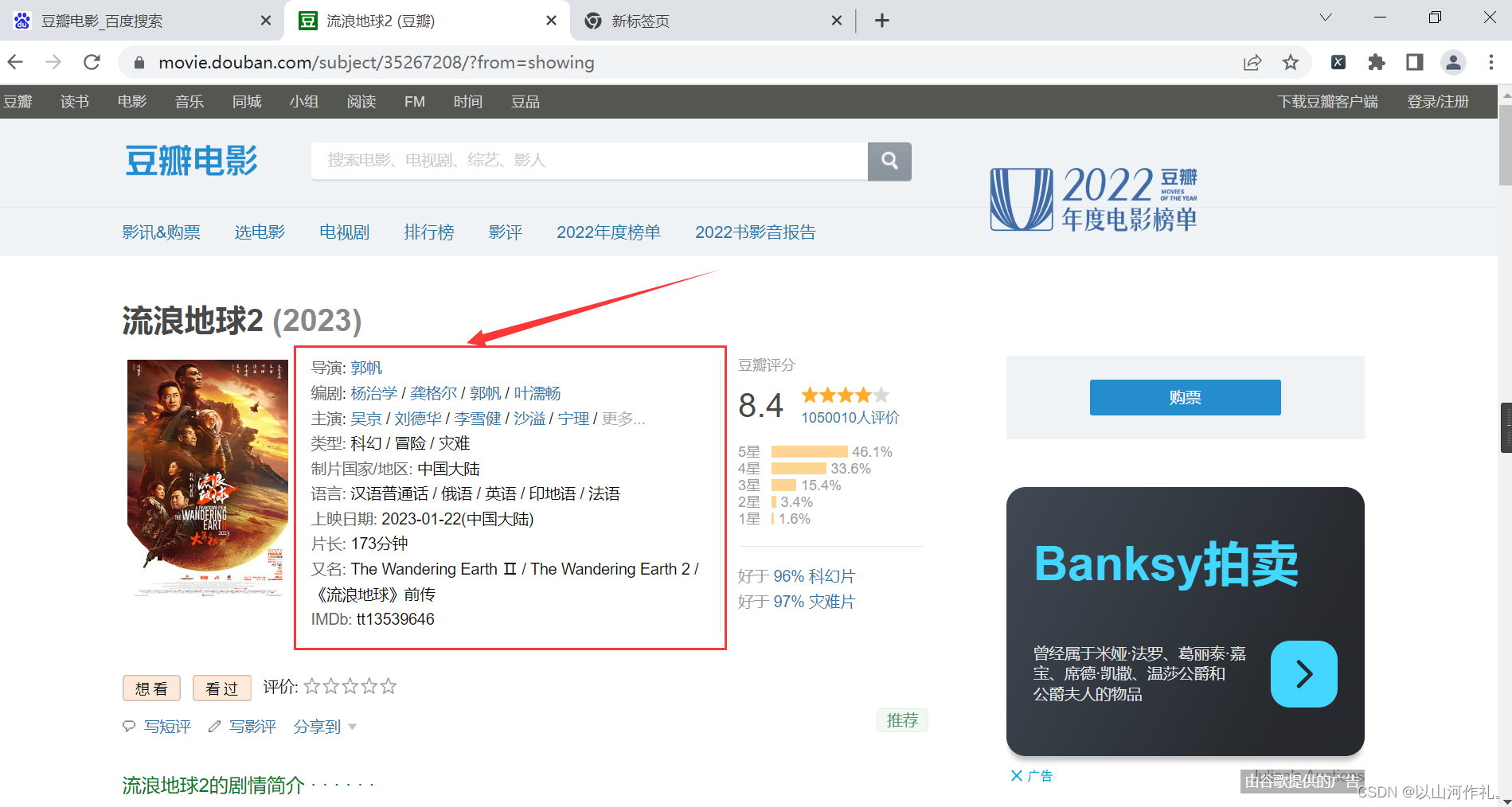This screenshot has width=1512, height=807.
Task: Open the 2022书影音报告 link
Action: 756,232
